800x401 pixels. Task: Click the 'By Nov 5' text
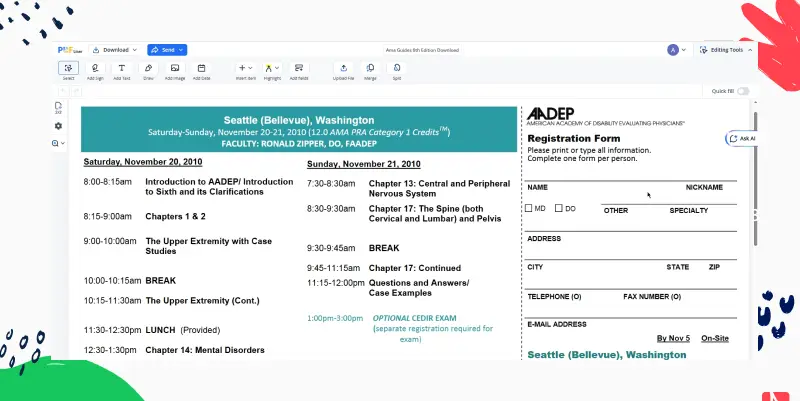coord(673,338)
